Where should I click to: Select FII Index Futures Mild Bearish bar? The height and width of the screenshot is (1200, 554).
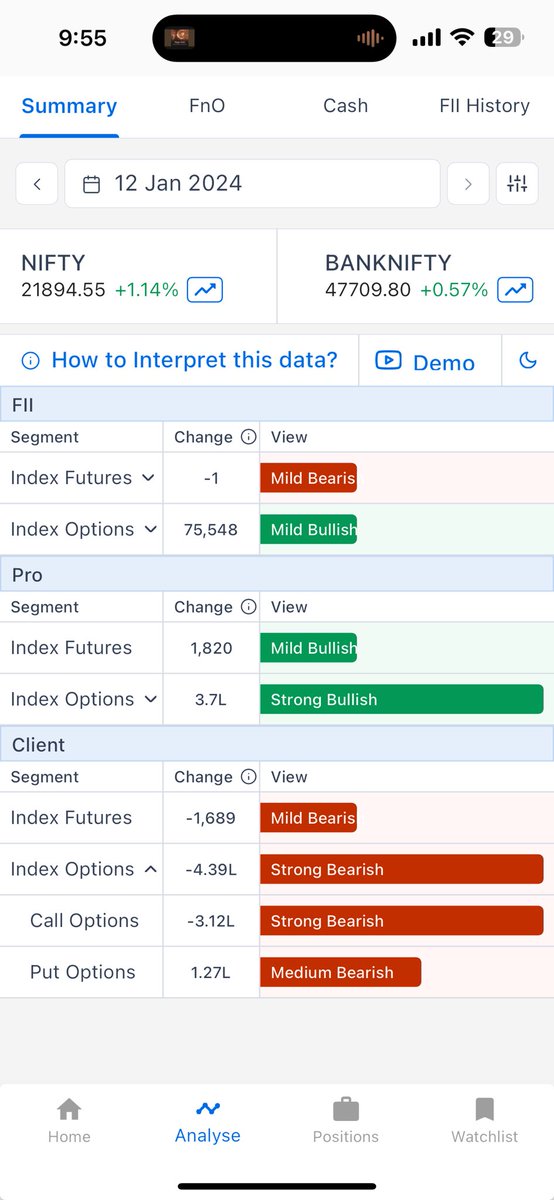[x=308, y=478]
